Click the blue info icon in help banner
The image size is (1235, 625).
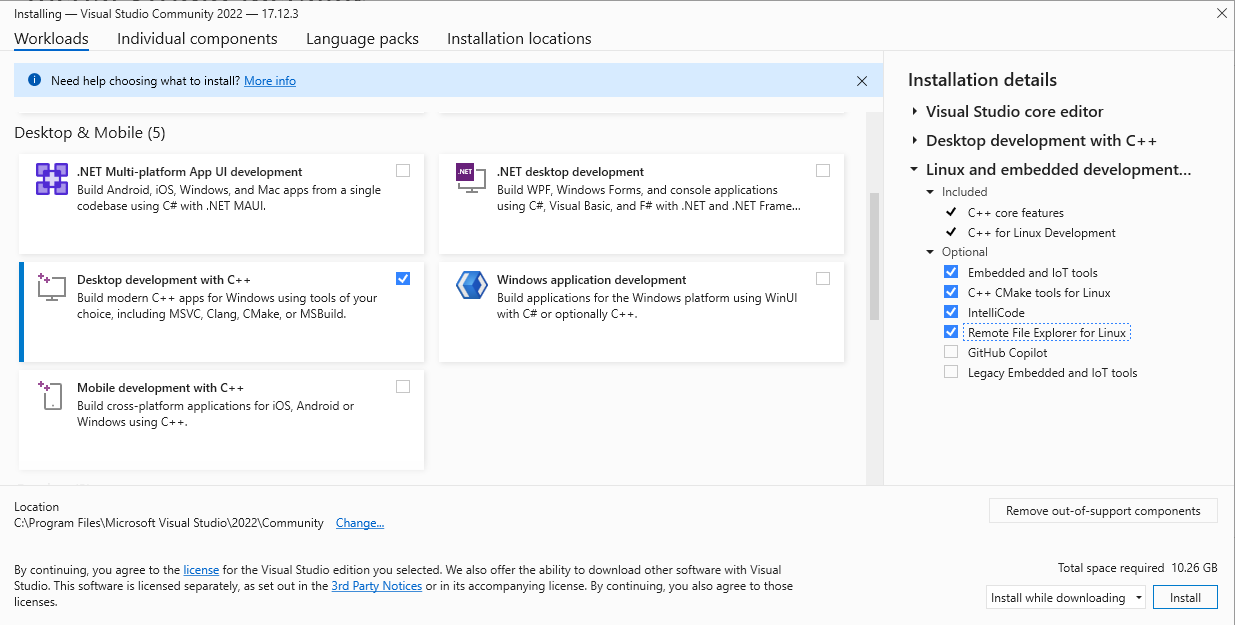(x=34, y=80)
